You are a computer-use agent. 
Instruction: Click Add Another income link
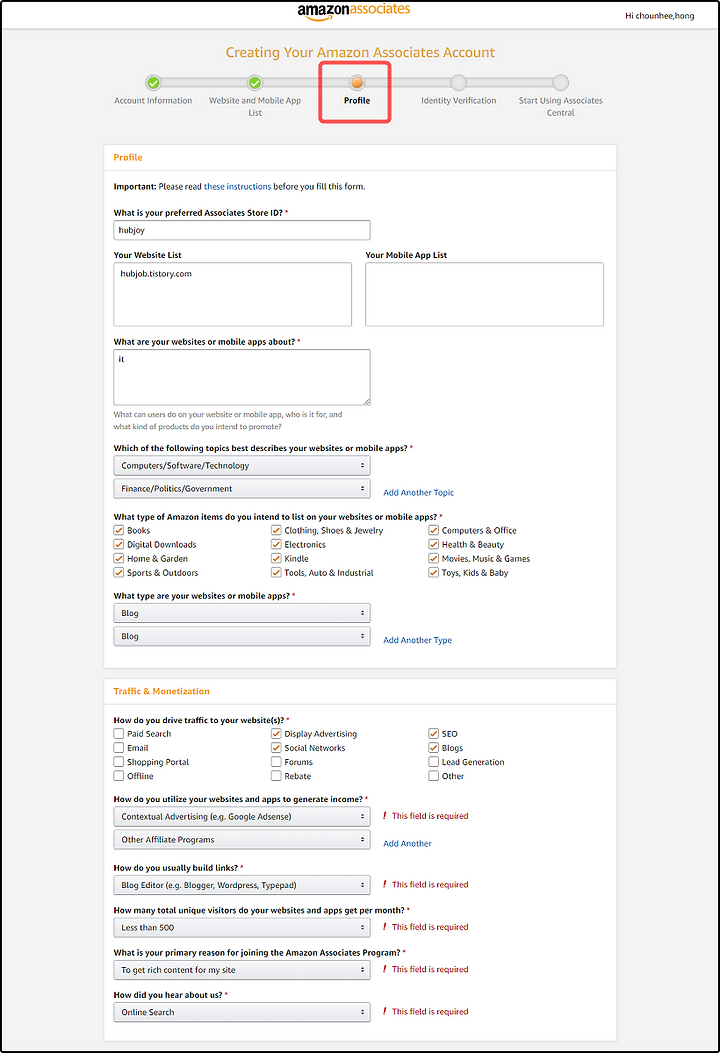pos(407,843)
